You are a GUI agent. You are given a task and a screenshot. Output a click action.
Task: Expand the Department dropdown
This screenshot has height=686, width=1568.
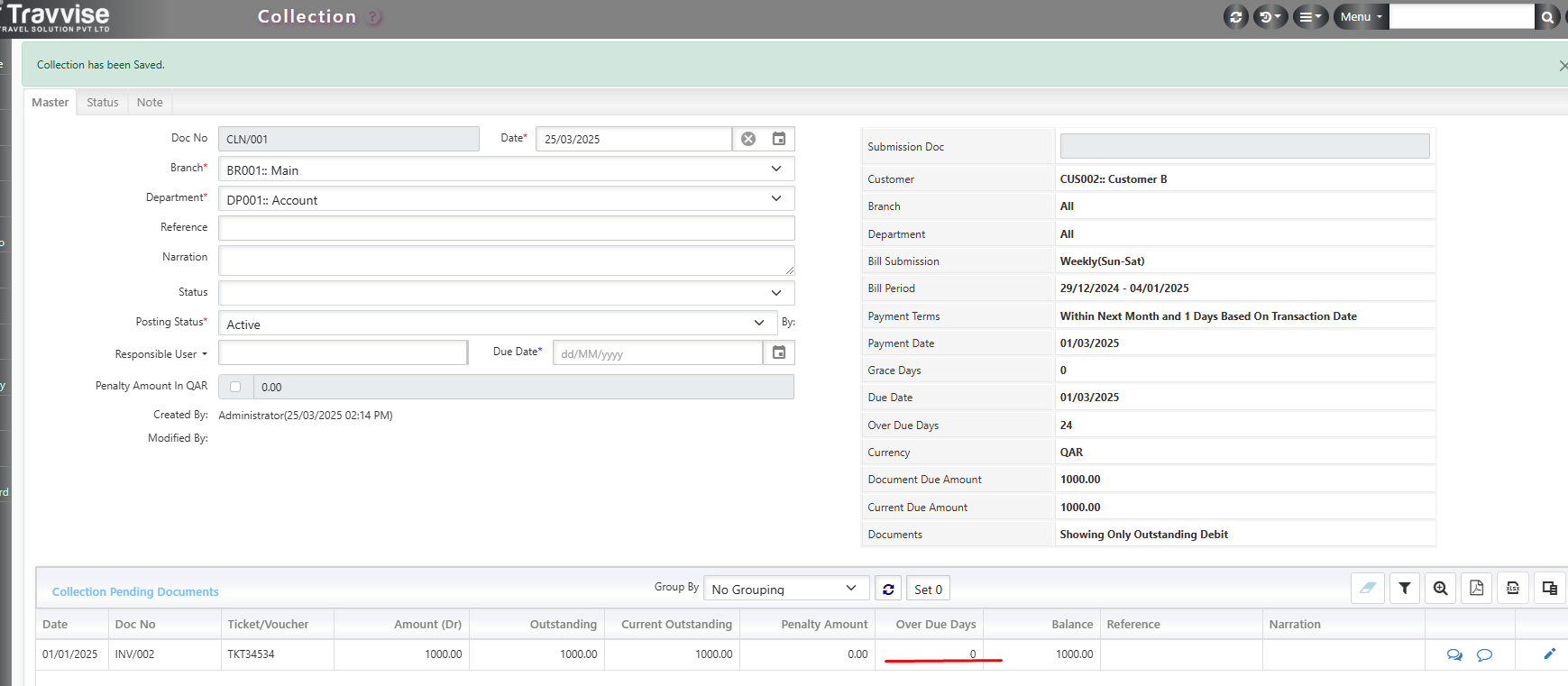tap(776, 198)
